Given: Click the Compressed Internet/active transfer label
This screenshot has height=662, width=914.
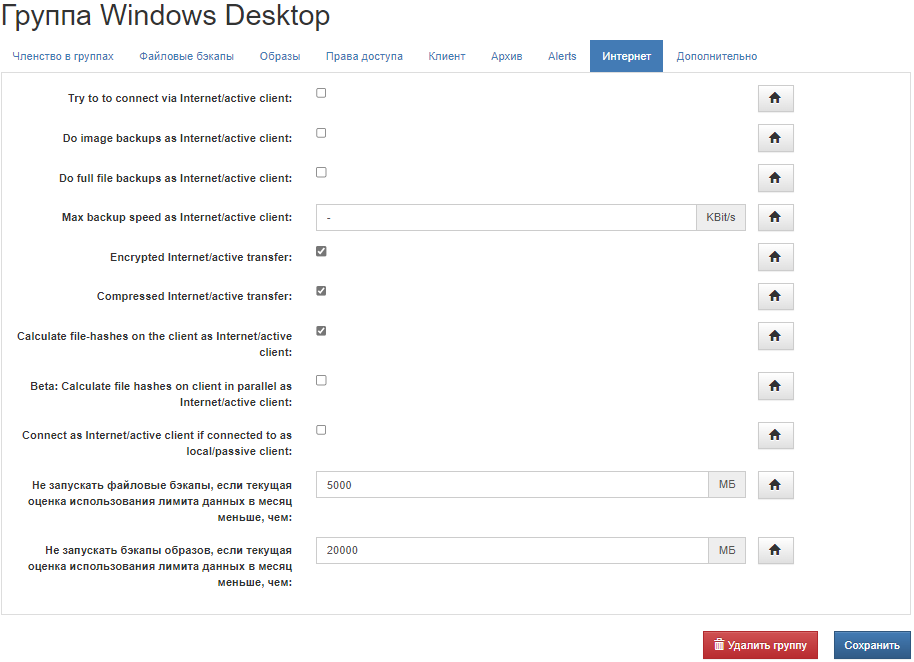Looking at the screenshot, I should 195,296.
